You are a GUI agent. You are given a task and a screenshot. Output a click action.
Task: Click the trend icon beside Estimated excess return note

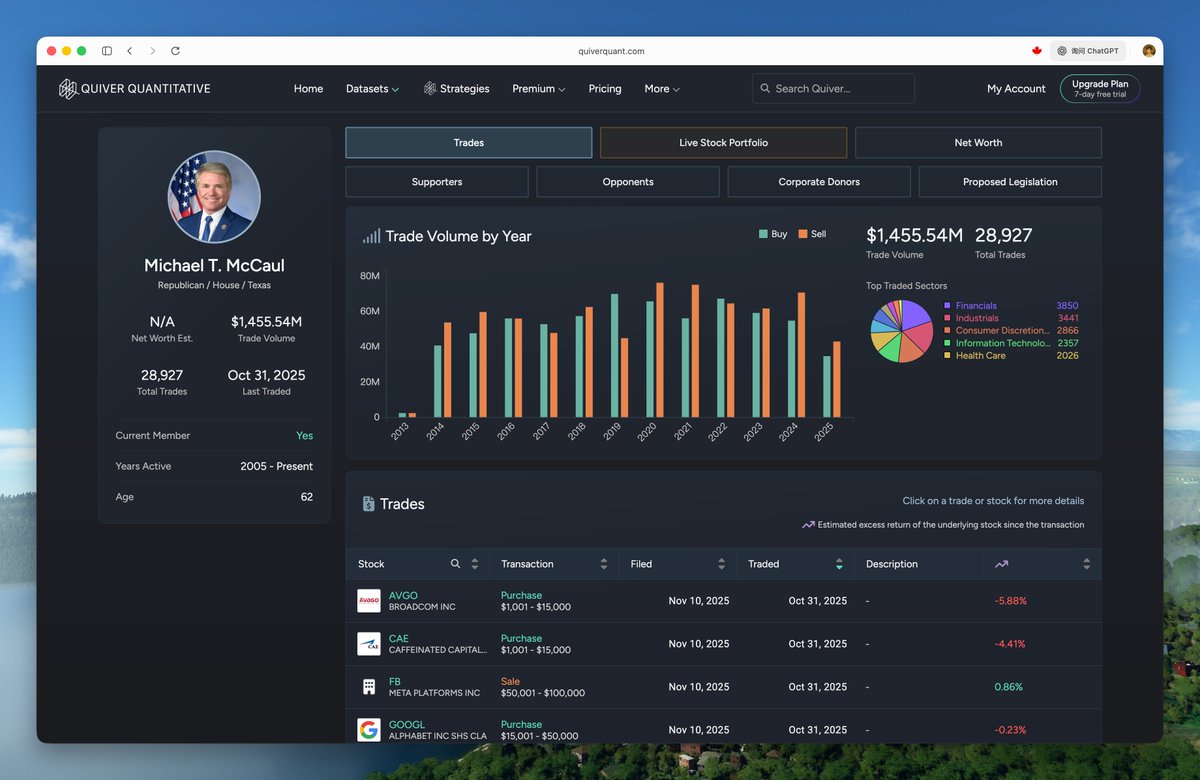point(808,524)
